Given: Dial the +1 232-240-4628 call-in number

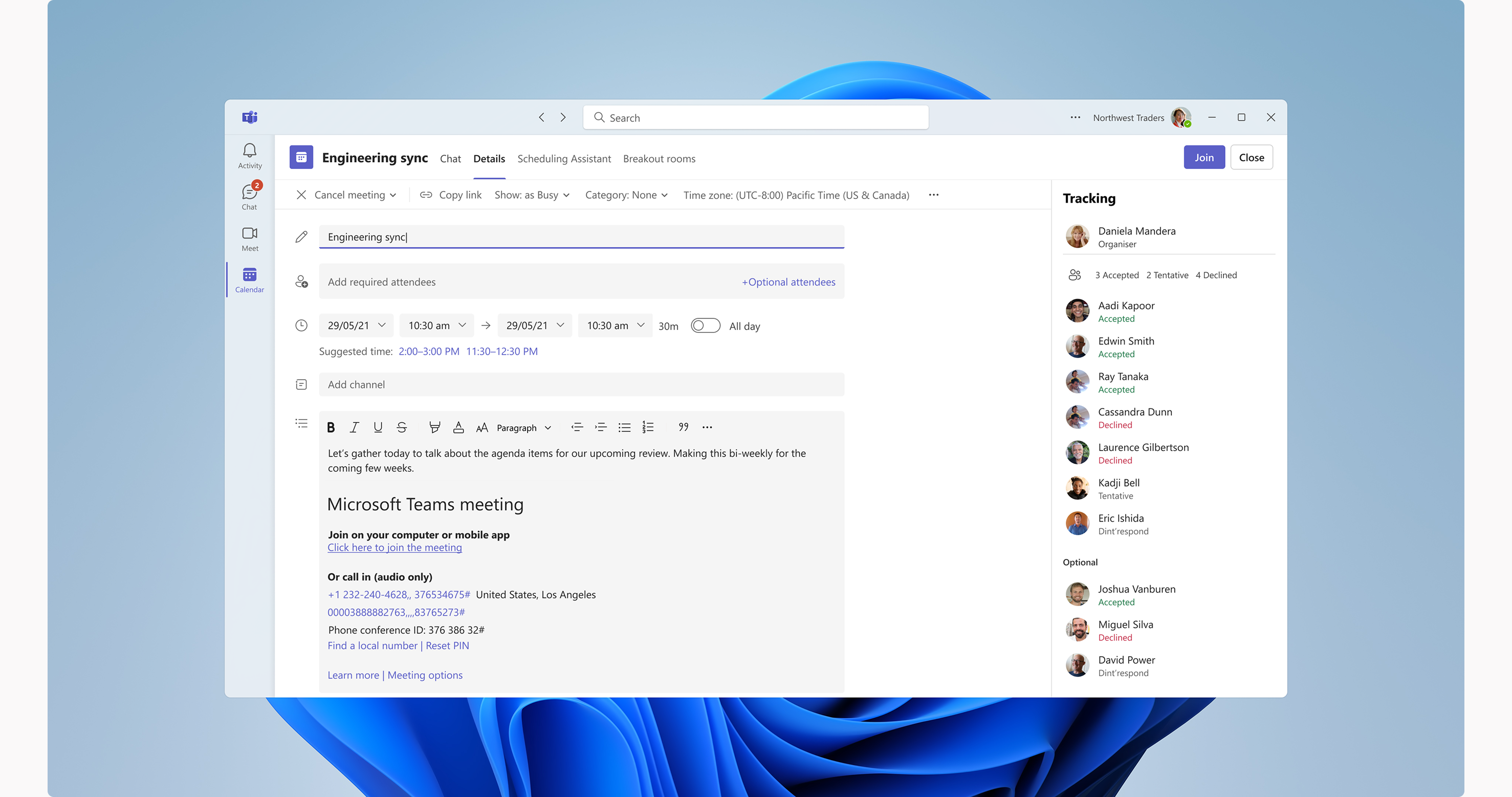Looking at the screenshot, I should [399, 594].
